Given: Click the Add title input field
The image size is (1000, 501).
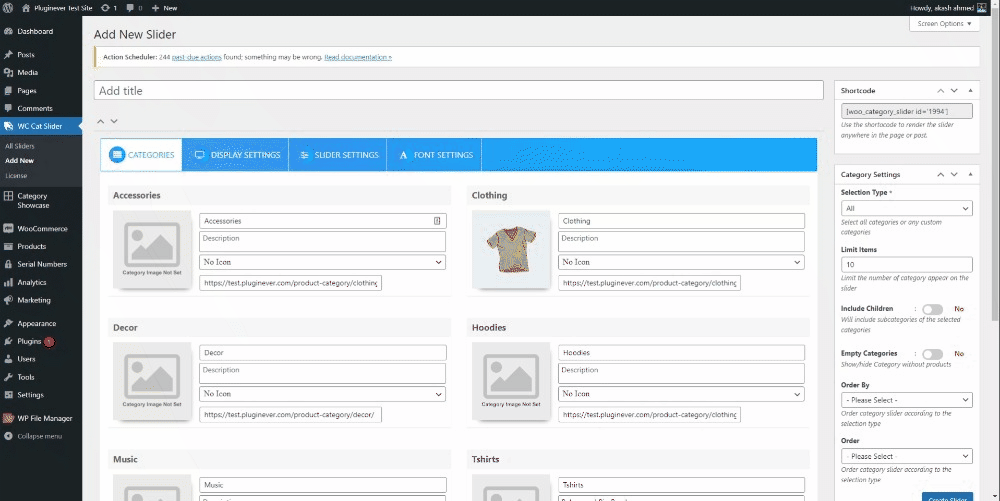Looking at the screenshot, I should (x=459, y=91).
